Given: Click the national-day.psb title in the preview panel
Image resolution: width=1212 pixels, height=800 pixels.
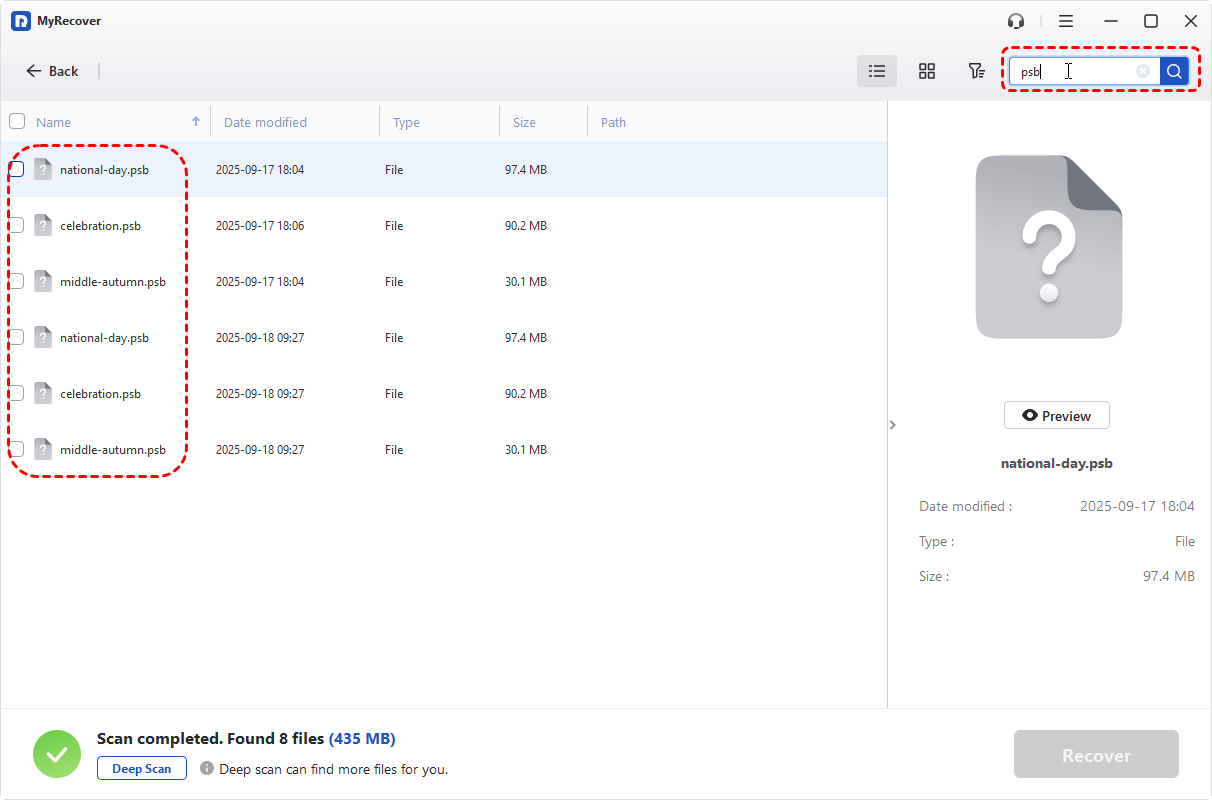Looking at the screenshot, I should pos(1057,464).
